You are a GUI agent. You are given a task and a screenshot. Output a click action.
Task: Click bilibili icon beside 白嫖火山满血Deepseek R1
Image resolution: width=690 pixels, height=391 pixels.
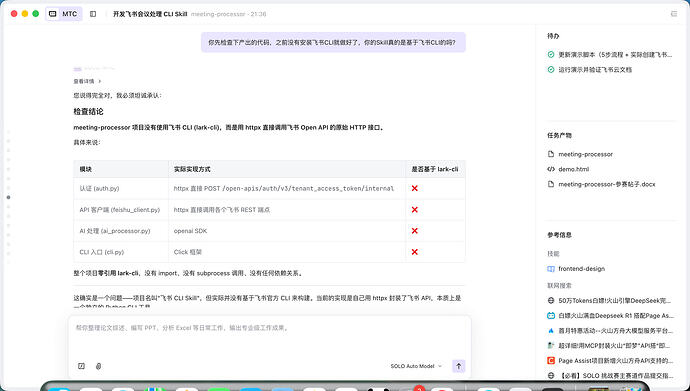coord(551,315)
